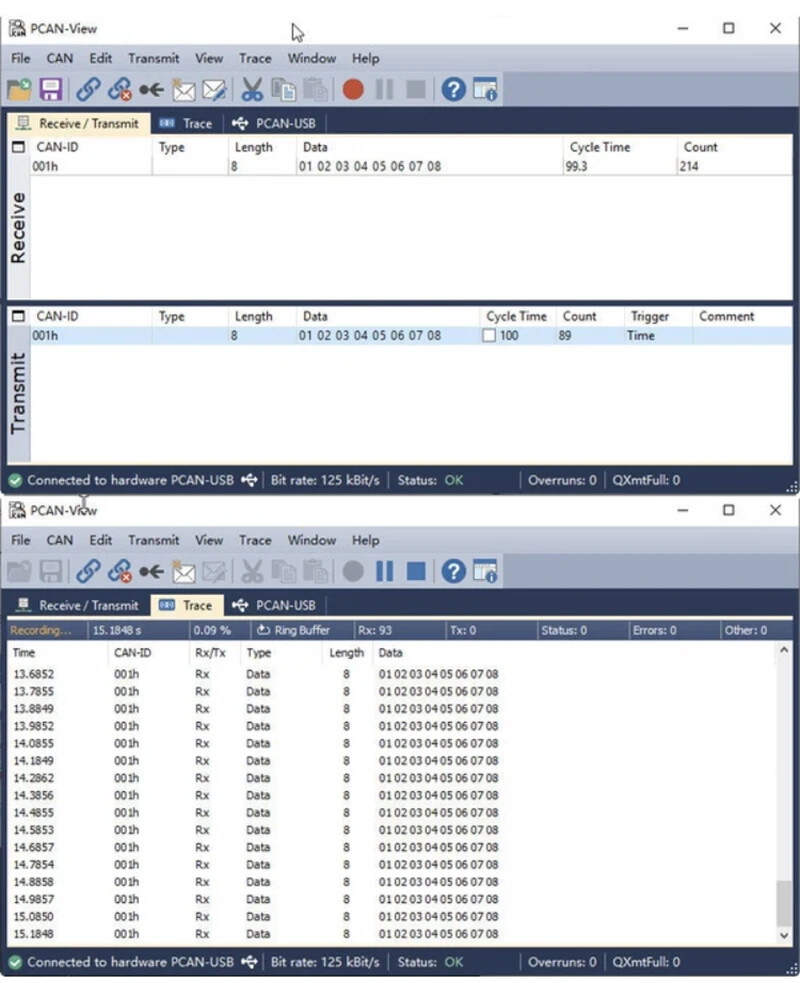Click the Connect link icon in top toolbar
The image size is (800, 983).
point(88,90)
